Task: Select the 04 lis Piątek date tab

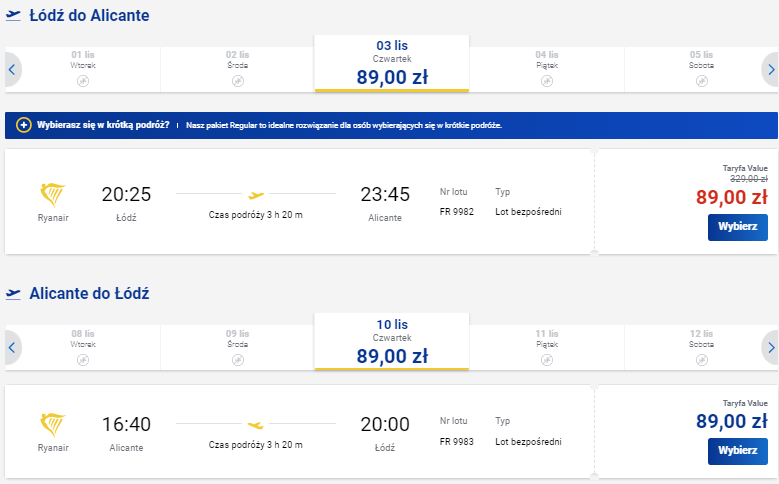Action: tap(546, 69)
